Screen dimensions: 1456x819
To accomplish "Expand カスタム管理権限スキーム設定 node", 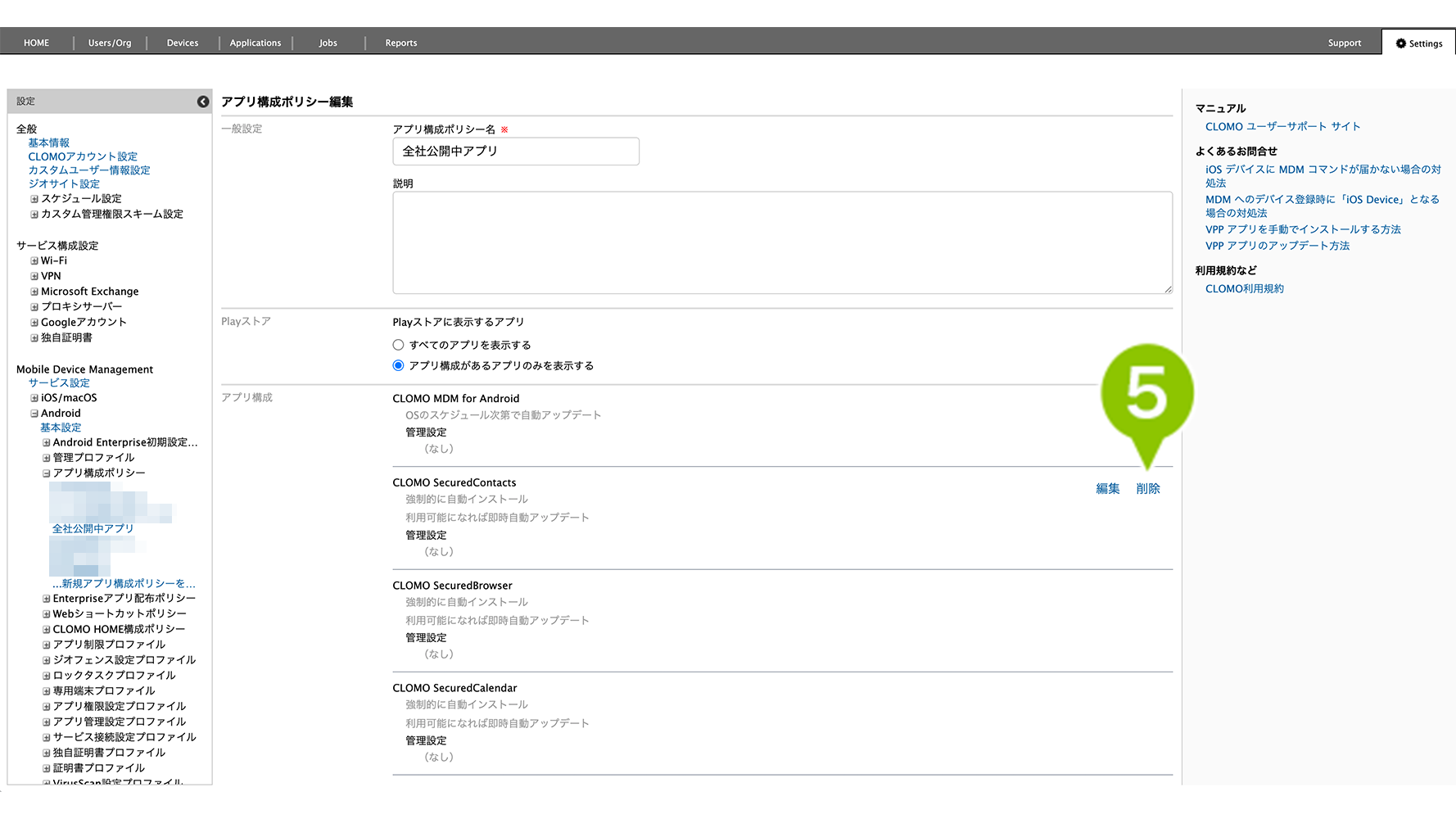I will tap(34, 215).
